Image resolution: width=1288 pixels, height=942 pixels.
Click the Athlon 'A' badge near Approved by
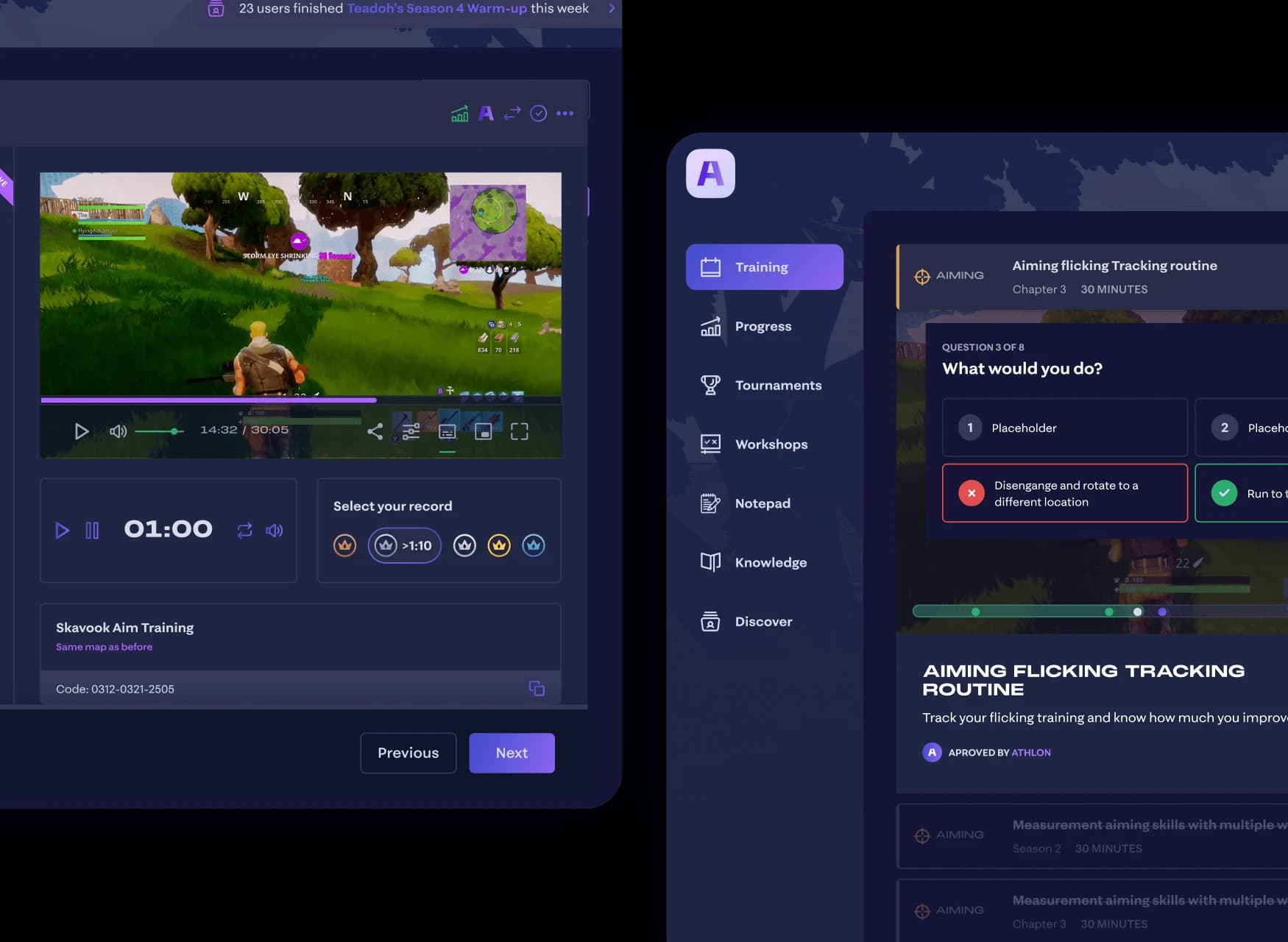click(x=933, y=752)
